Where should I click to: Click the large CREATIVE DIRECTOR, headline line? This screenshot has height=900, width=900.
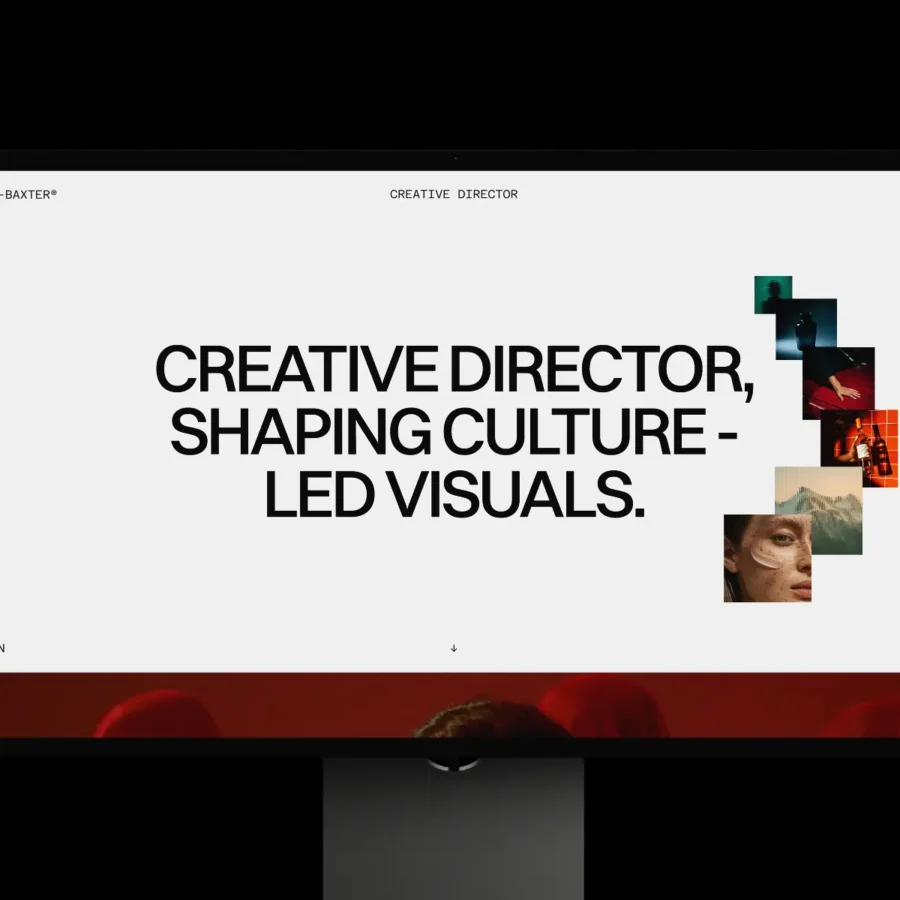click(454, 370)
